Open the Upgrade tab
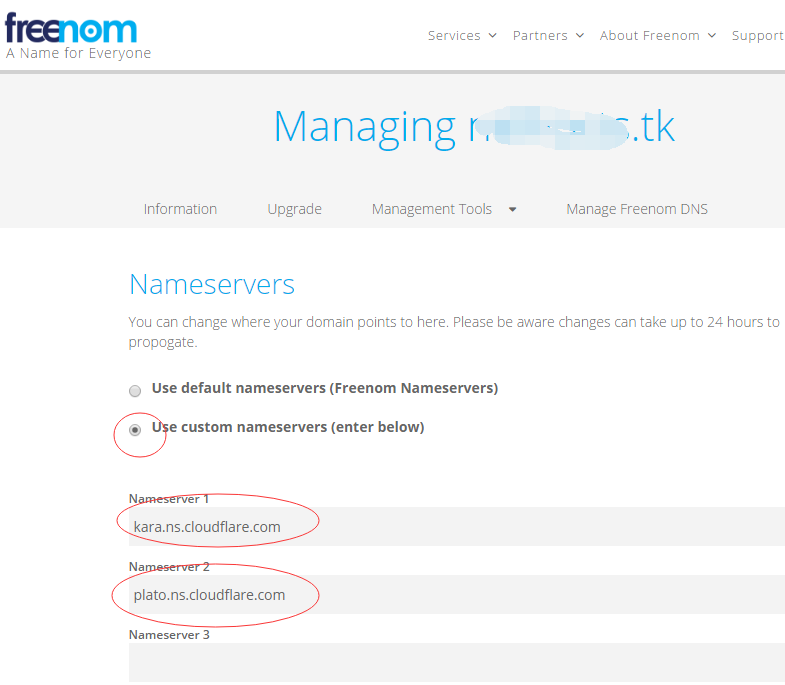Screen dimensions: 785x685 pos(294,209)
